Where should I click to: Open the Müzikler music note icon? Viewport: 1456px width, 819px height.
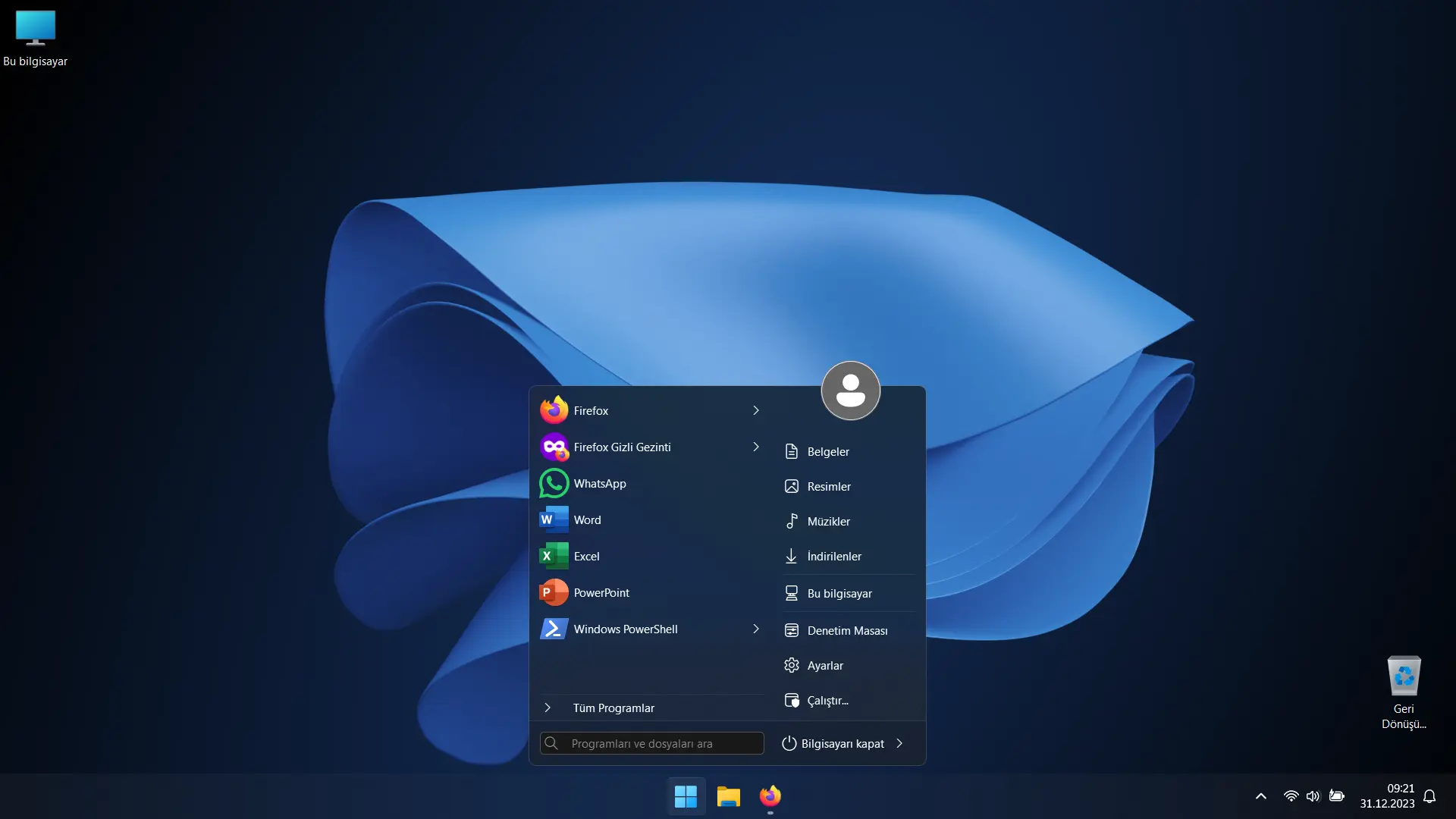(x=791, y=521)
